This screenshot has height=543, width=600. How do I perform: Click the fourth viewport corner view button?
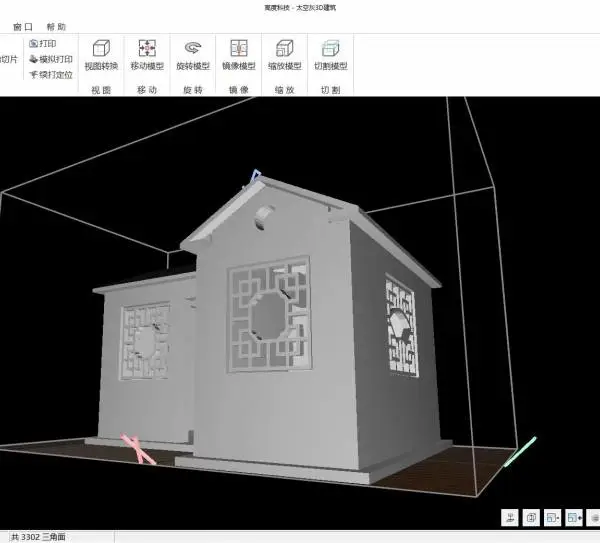[574, 518]
